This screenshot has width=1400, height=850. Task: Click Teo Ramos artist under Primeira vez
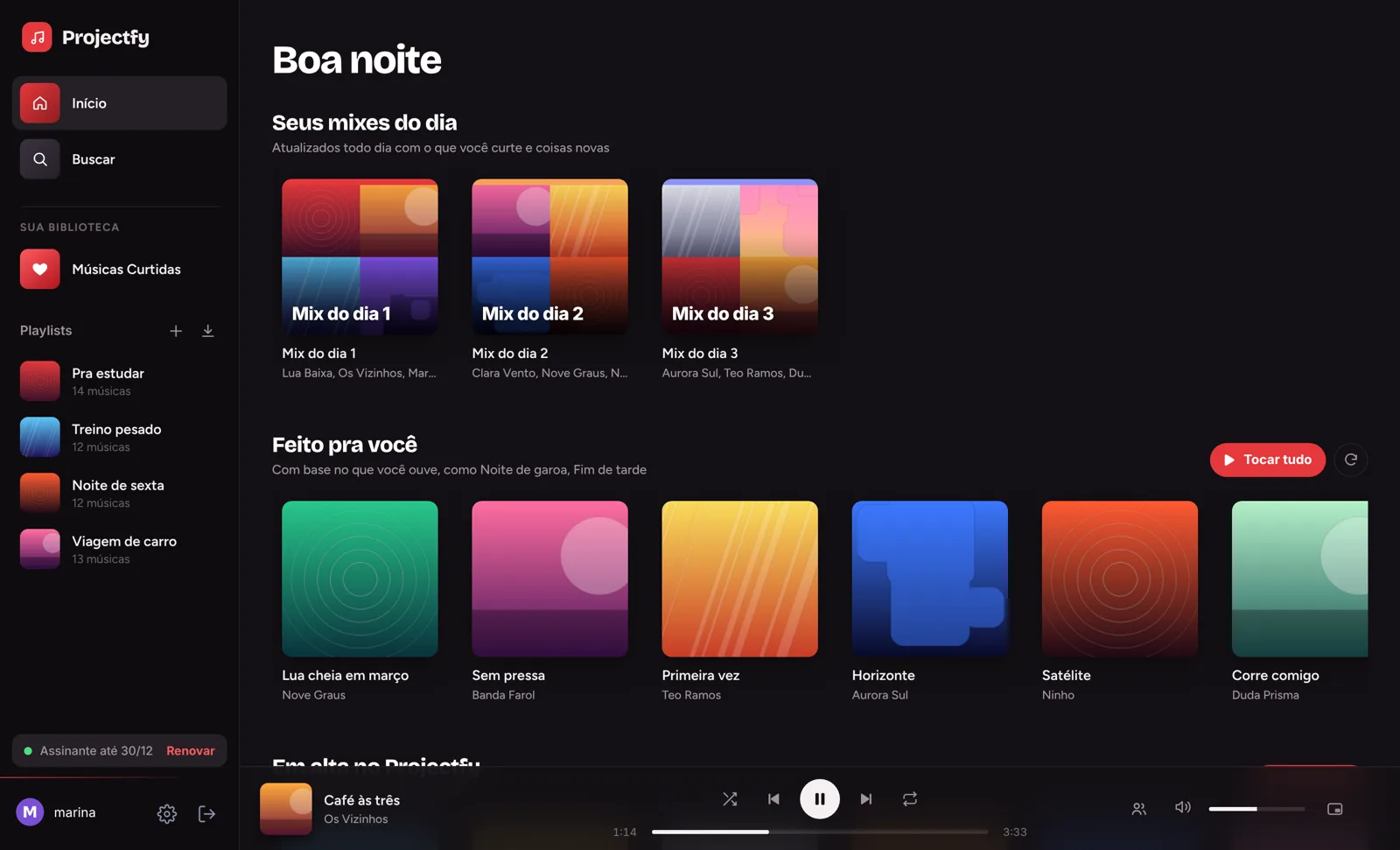691,695
